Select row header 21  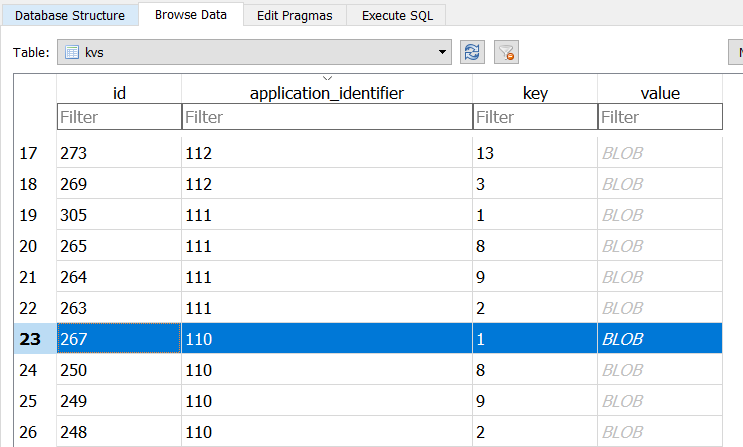[x=35, y=277]
